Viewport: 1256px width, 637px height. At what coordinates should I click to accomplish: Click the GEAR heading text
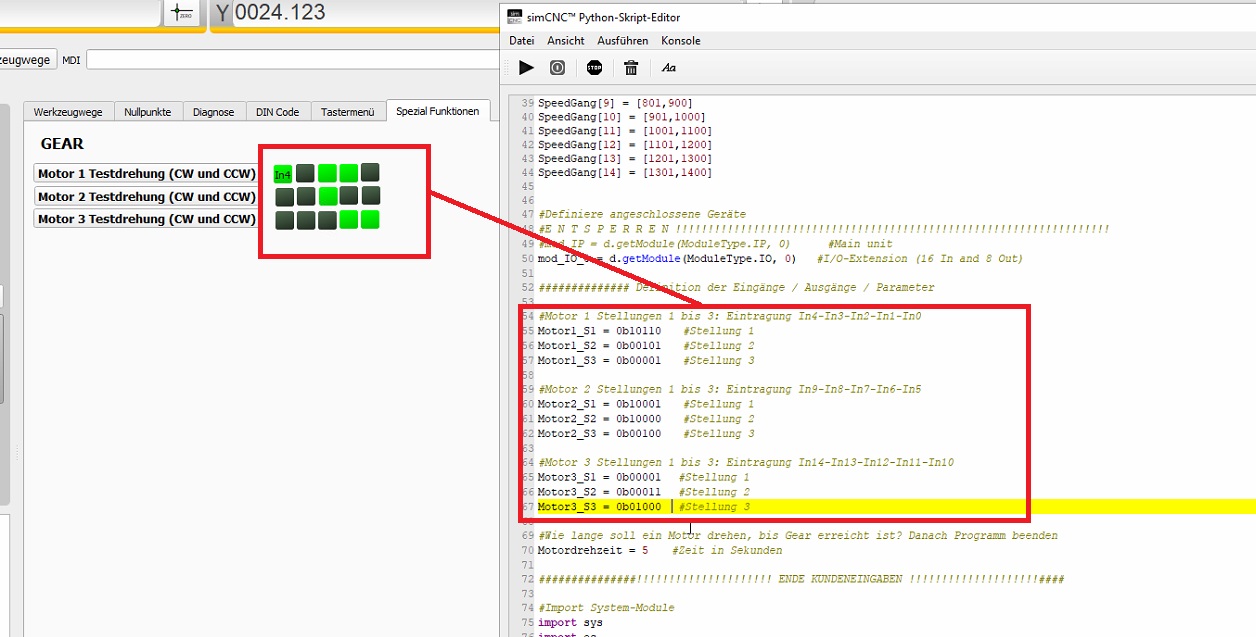[62, 144]
